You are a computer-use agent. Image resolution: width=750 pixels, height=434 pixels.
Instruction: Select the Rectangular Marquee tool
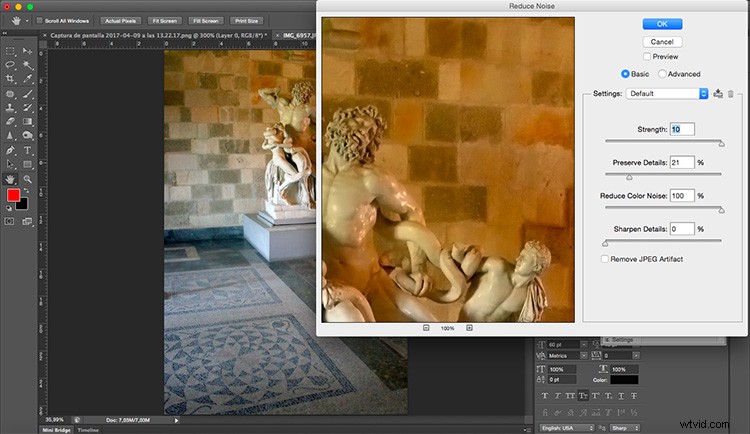click(10, 51)
